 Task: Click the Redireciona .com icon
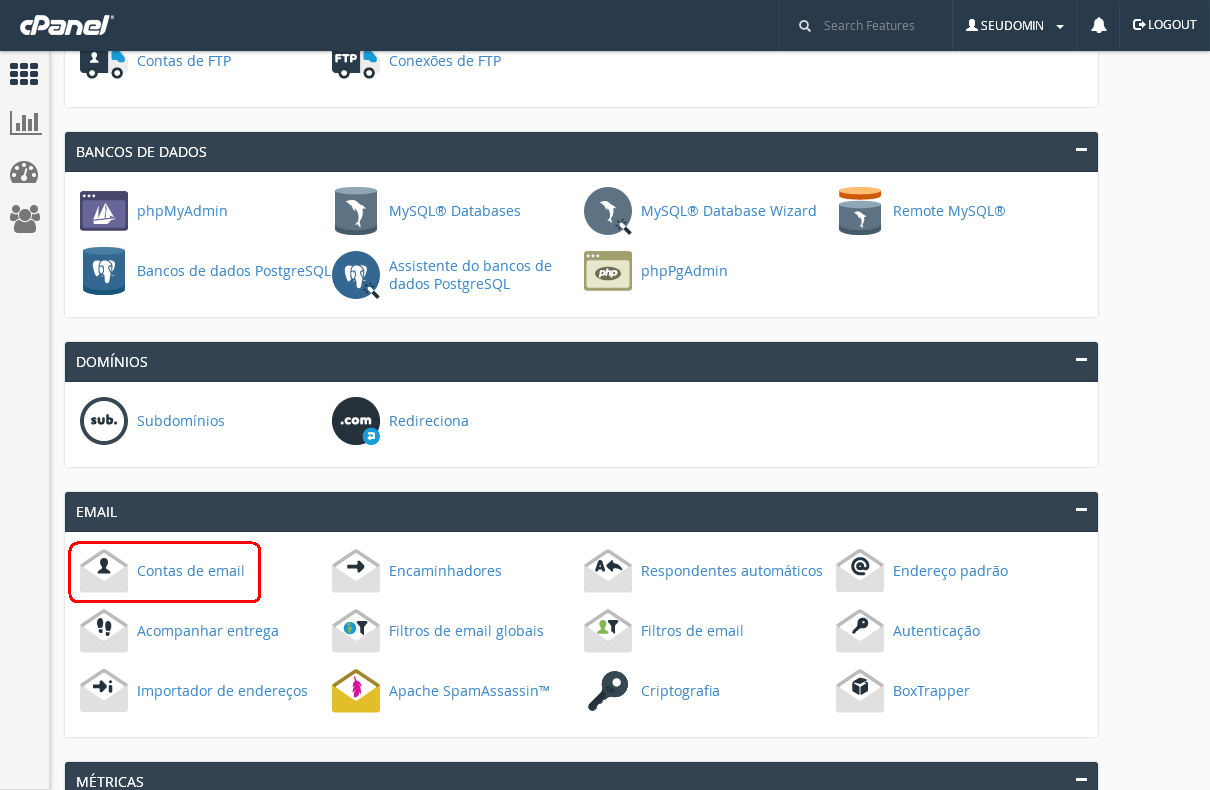coord(356,421)
